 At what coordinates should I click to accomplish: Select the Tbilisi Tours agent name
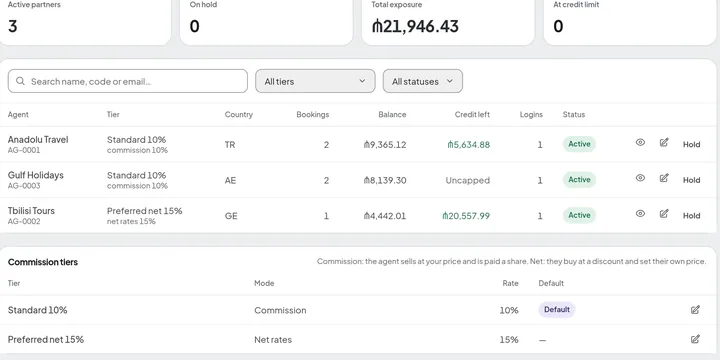[x=31, y=211]
